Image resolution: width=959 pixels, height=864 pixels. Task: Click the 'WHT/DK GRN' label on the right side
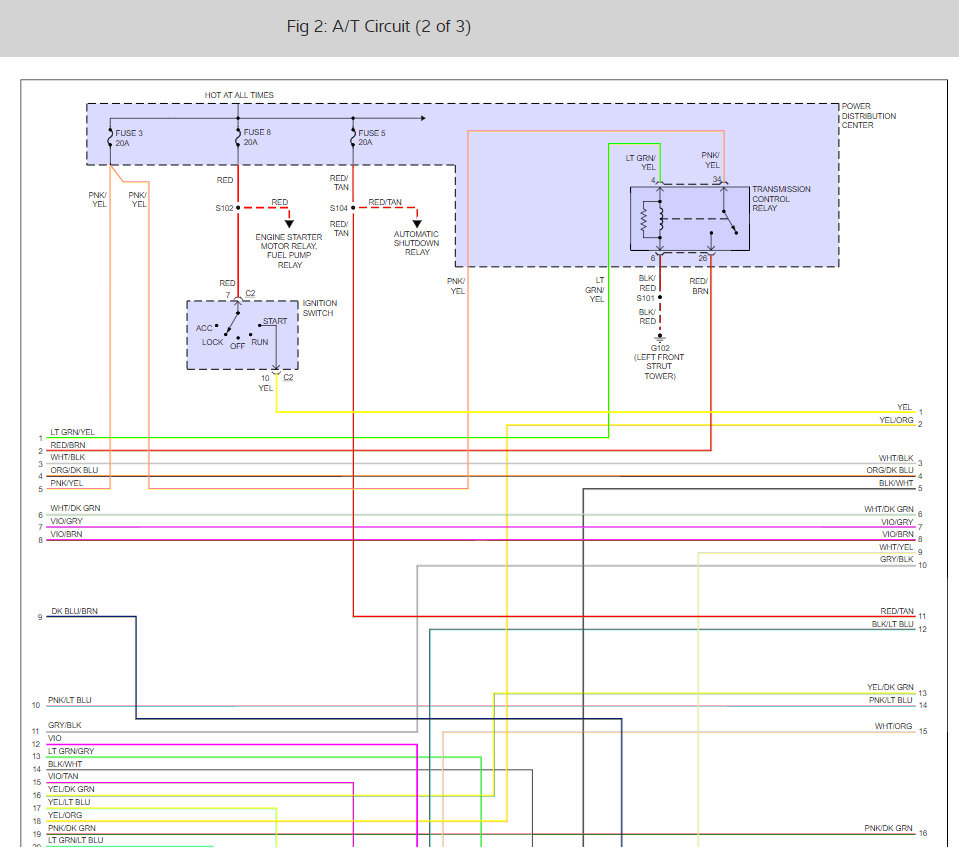889,509
